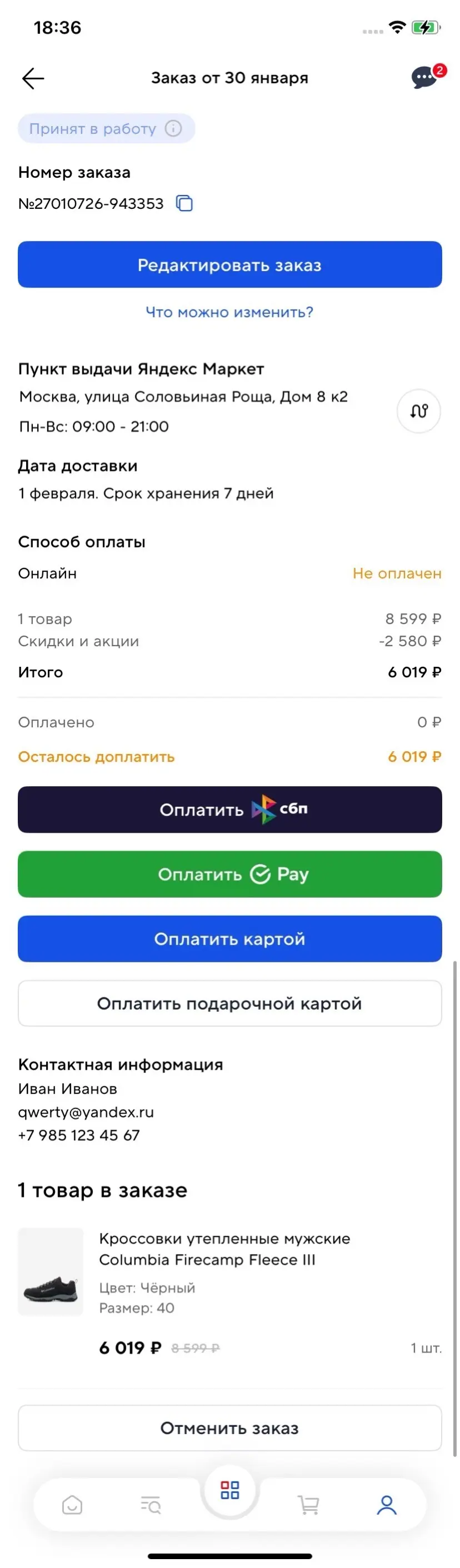Viewport: 460px width, 1568px height.
Task: Open route map to pickup point
Action: tap(419, 412)
